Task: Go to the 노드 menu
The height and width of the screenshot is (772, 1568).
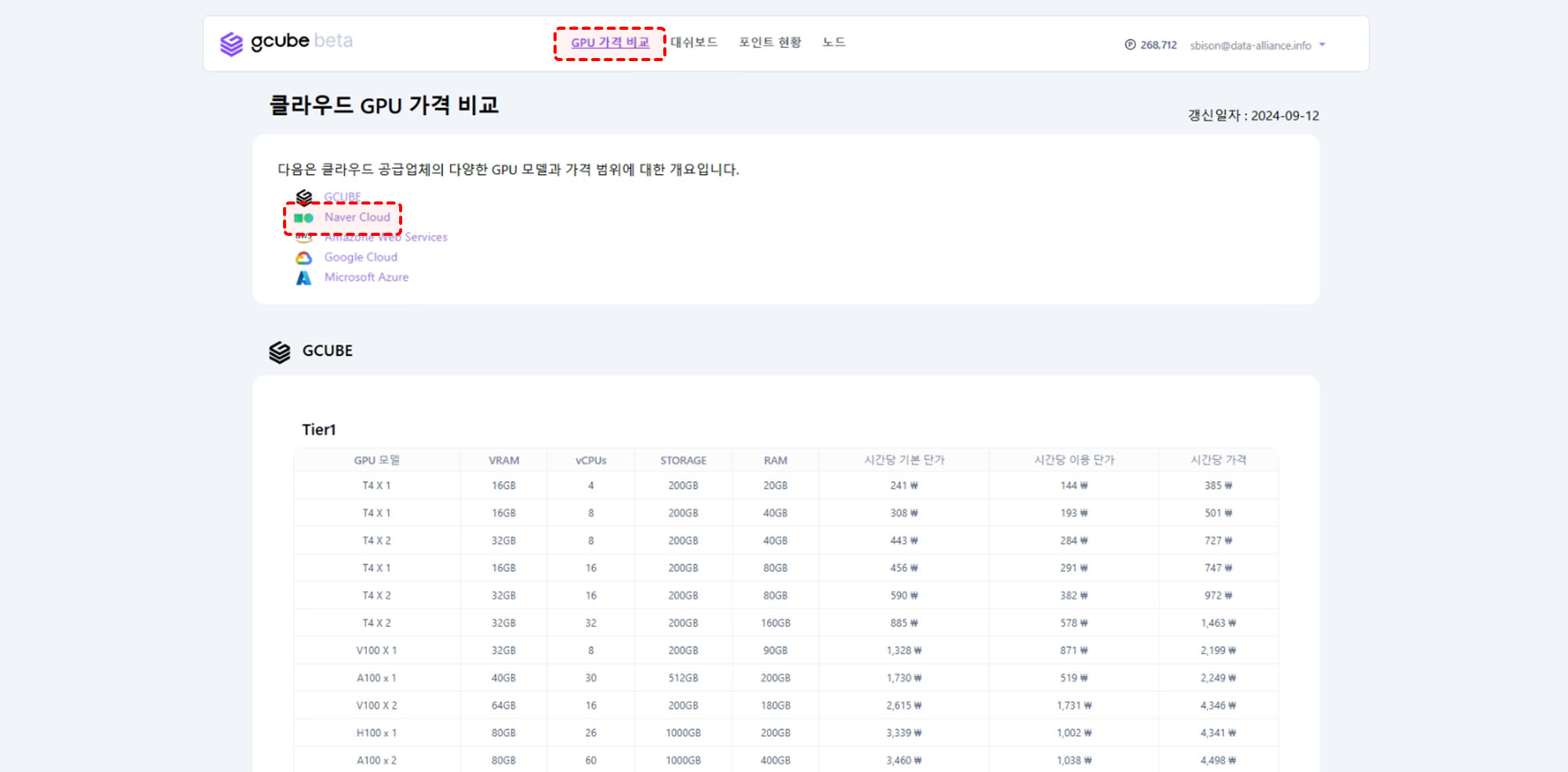Action: pos(833,42)
